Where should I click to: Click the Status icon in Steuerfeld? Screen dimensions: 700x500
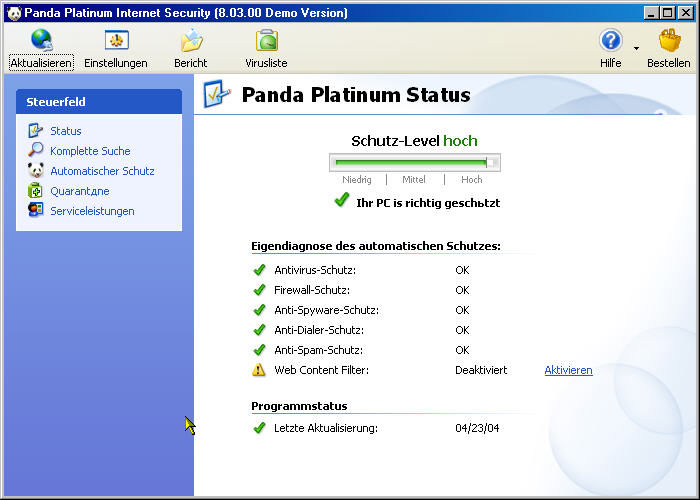35,130
